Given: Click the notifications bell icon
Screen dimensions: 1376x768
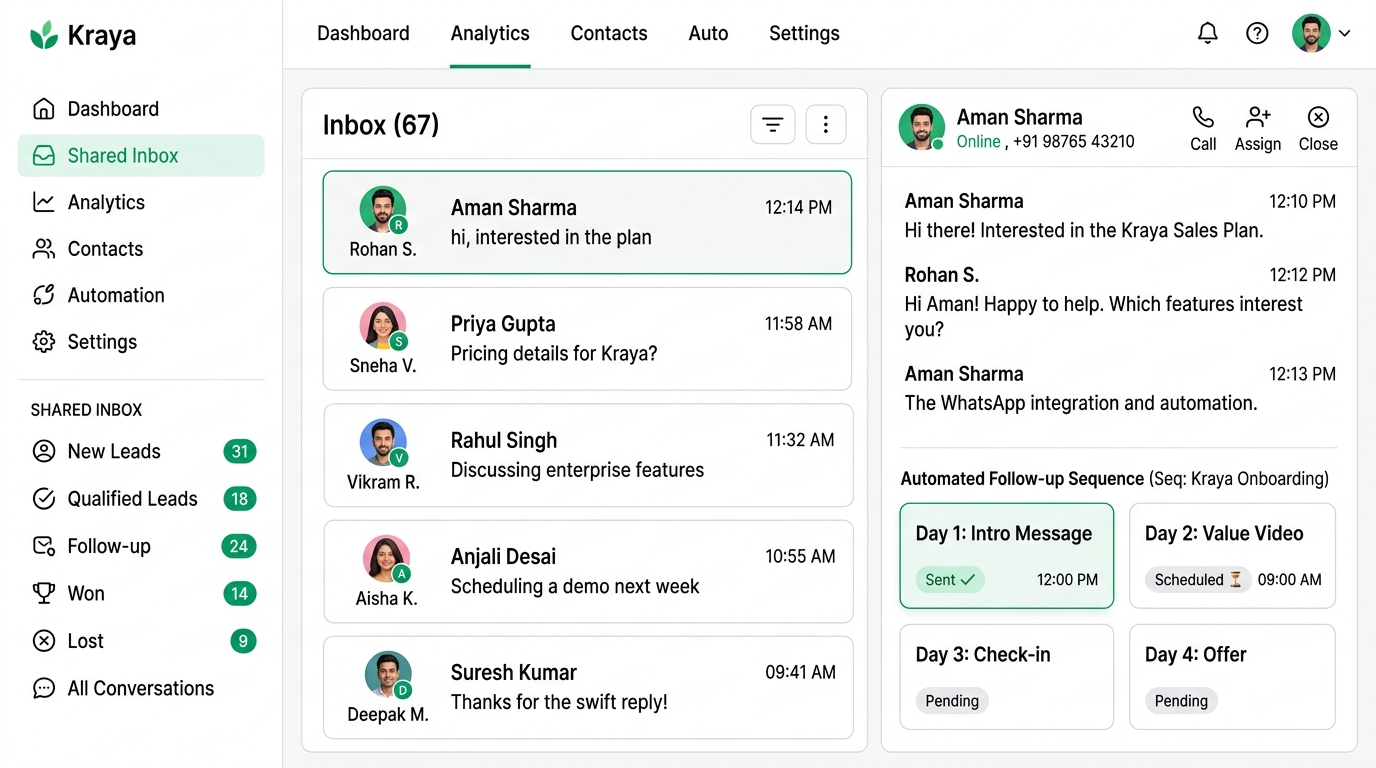Looking at the screenshot, I should (x=1208, y=33).
